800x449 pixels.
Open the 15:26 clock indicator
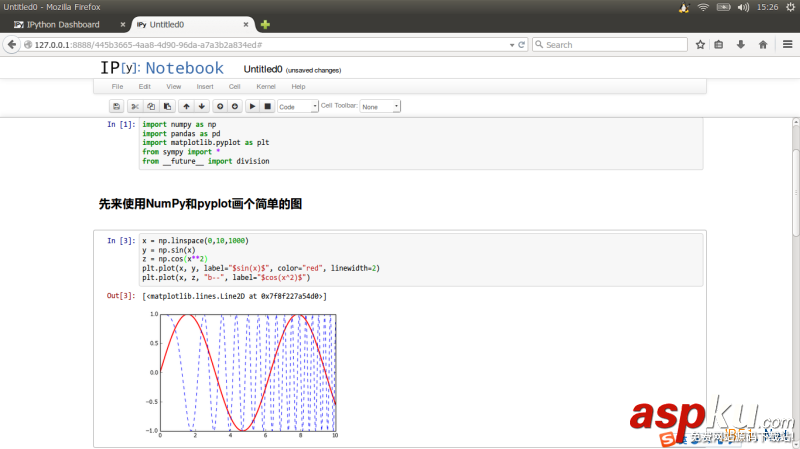click(767, 7)
